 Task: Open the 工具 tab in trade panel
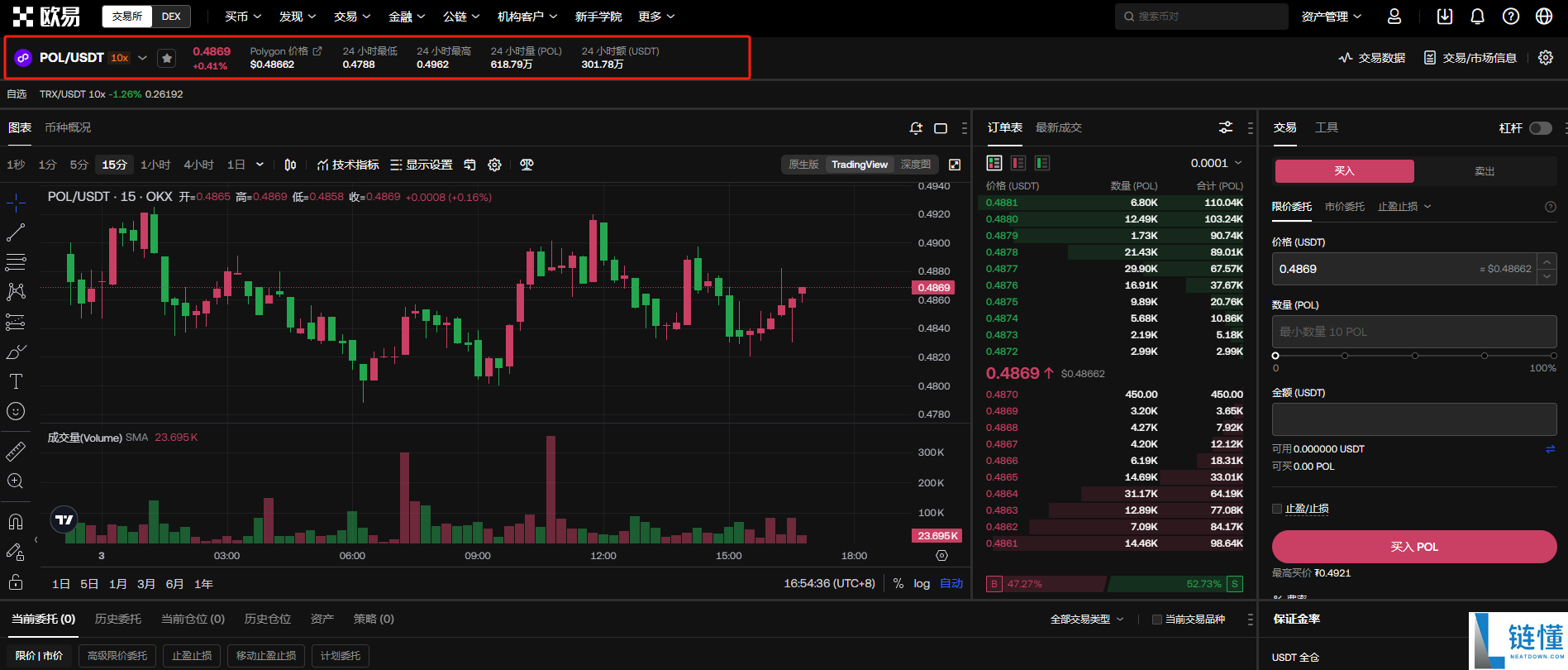click(x=1327, y=127)
